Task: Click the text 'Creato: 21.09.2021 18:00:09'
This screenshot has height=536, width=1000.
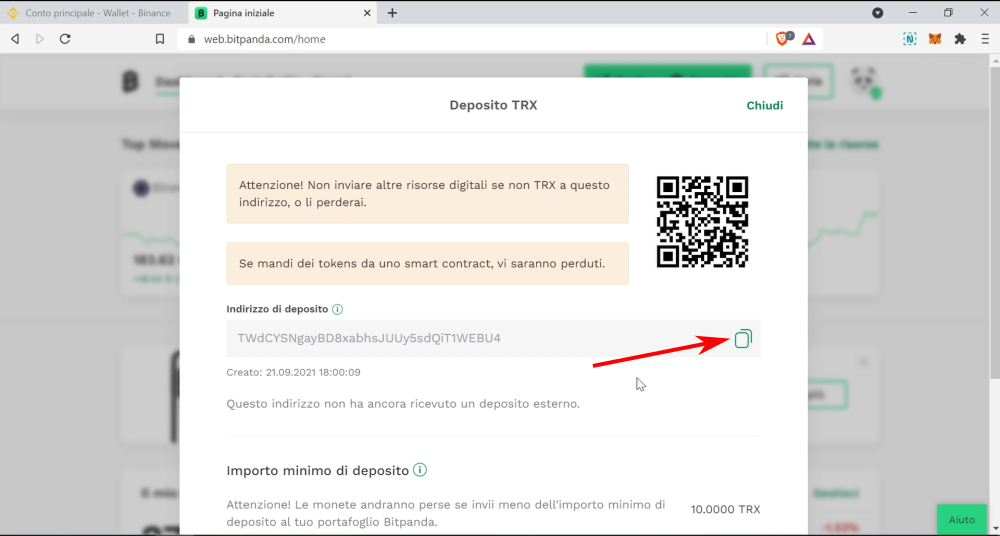Action: click(293, 372)
